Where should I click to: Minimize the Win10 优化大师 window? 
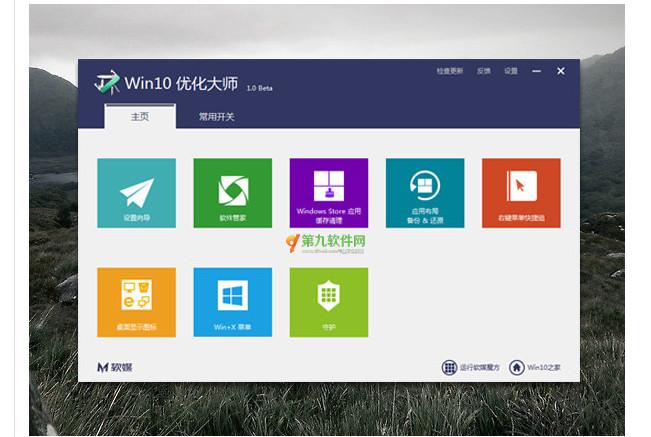tap(536, 71)
